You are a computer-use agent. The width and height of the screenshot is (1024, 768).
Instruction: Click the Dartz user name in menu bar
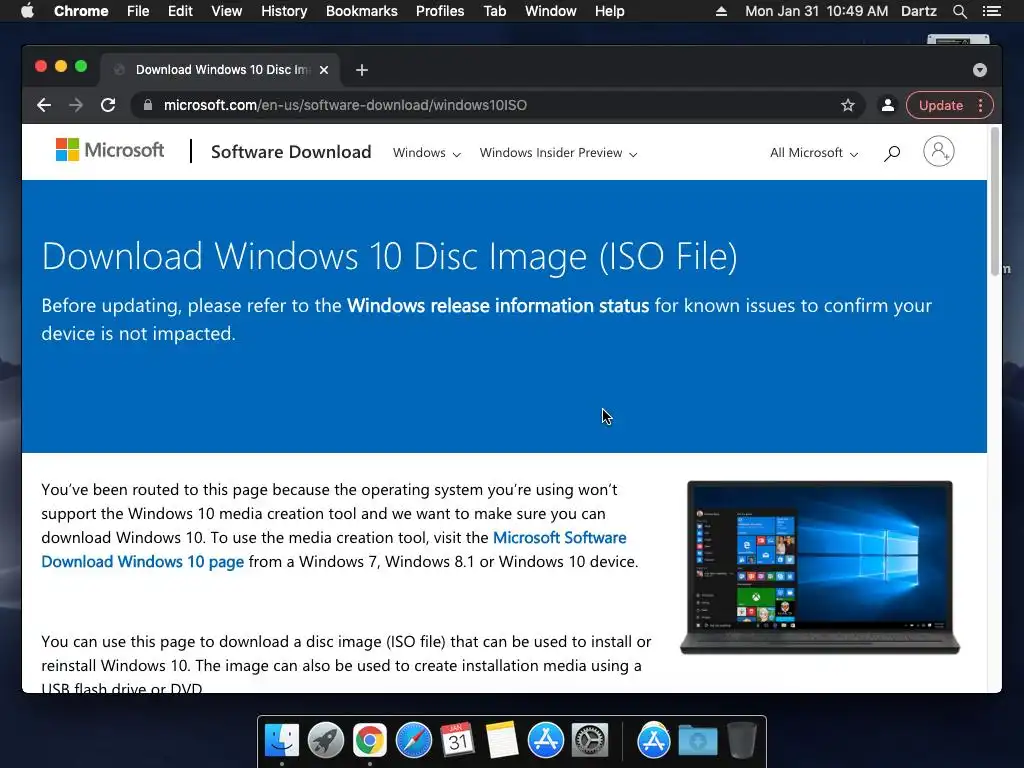point(918,11)
